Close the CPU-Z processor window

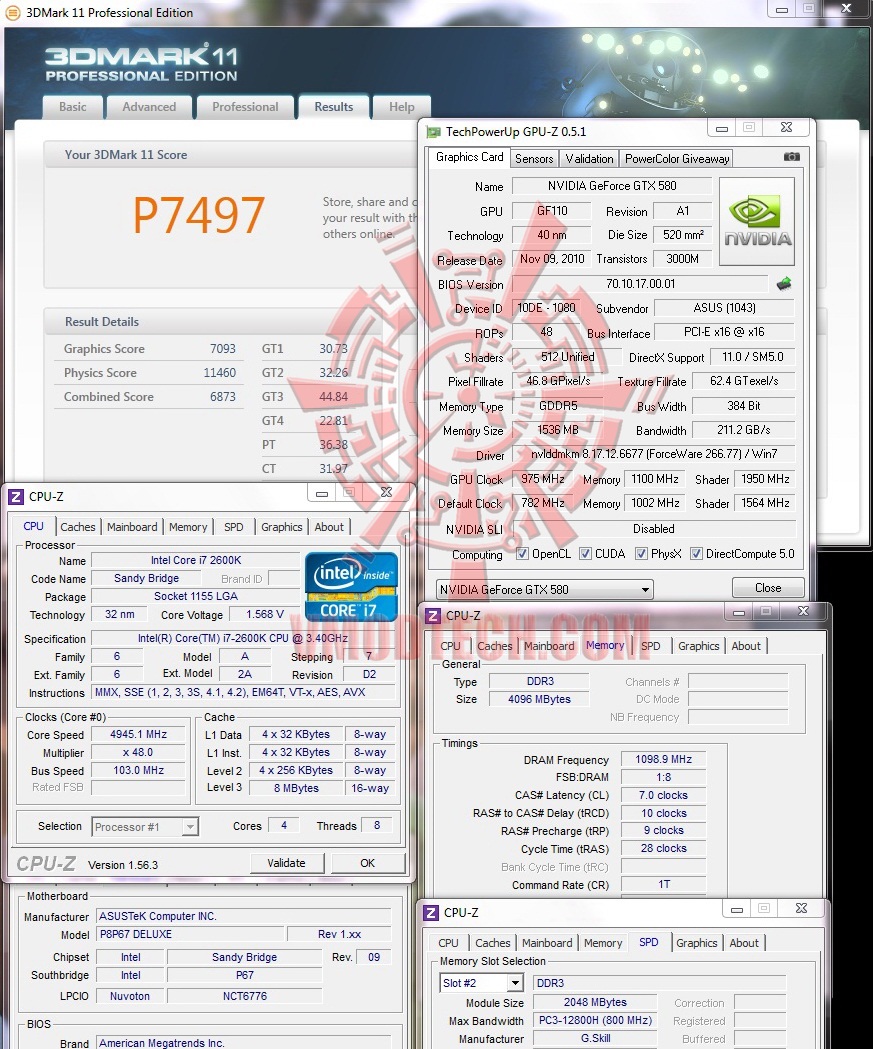click(386, 492)
